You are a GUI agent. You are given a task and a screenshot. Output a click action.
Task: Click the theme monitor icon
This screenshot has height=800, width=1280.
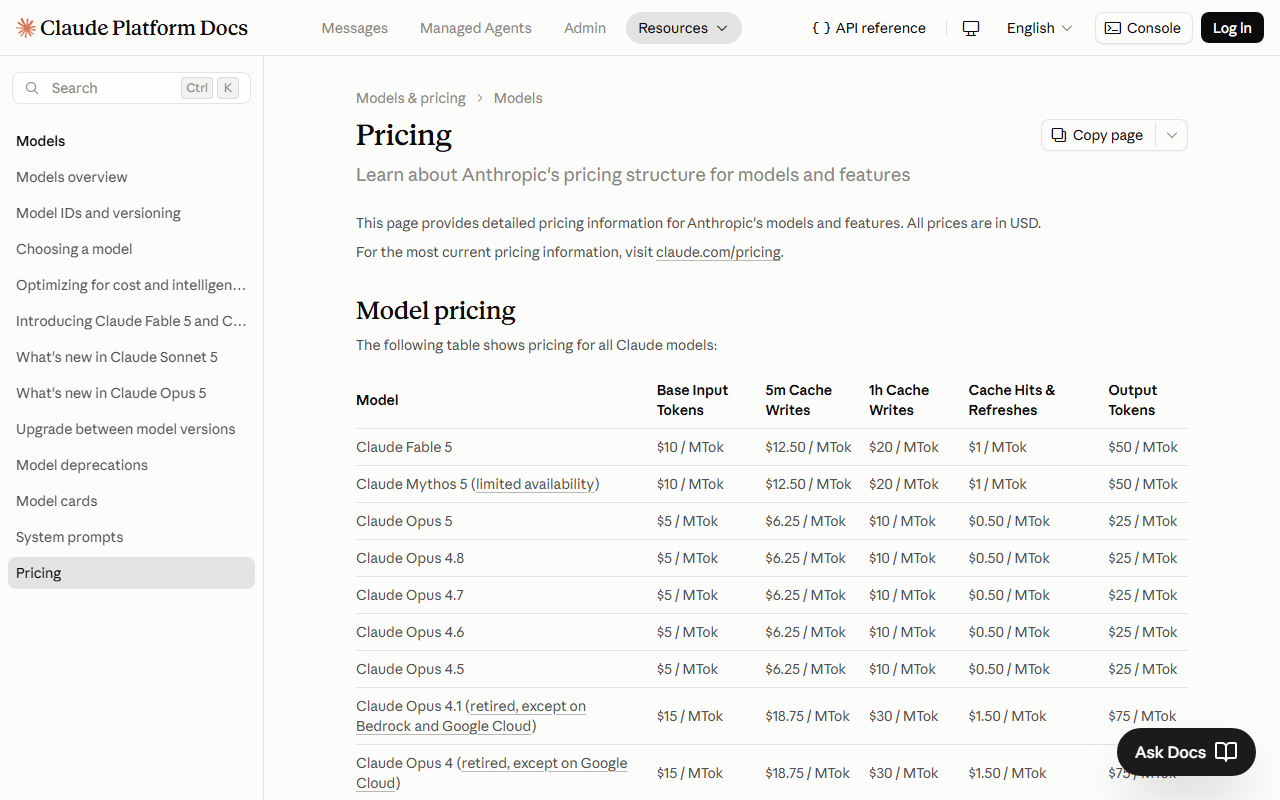tap(970, 28)
